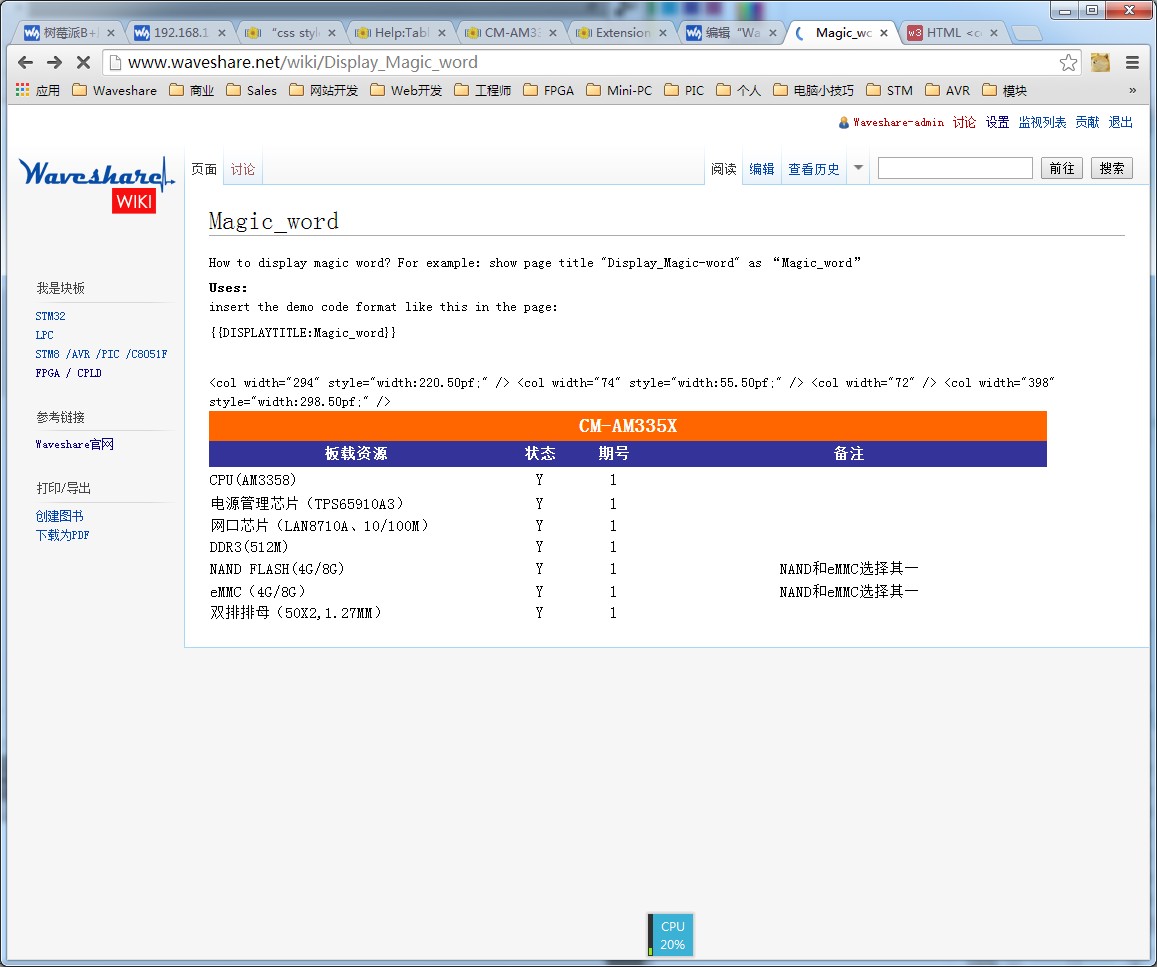Open 监视列表 watchlist link
Viewport: 1157px width, 967px height.
point(1042,122)
